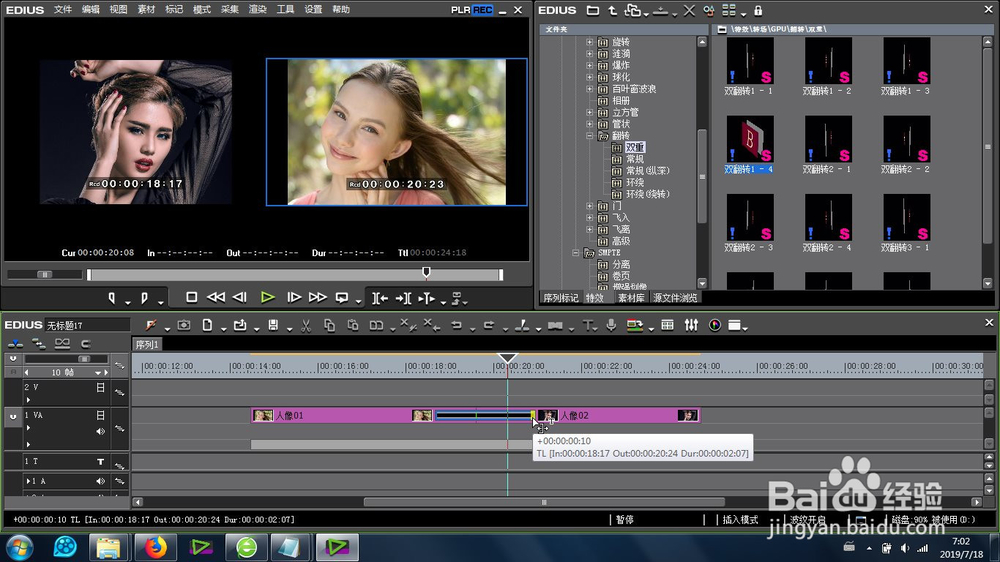Jump to previous edit point
1000x562 pixels.
(380, 298)
